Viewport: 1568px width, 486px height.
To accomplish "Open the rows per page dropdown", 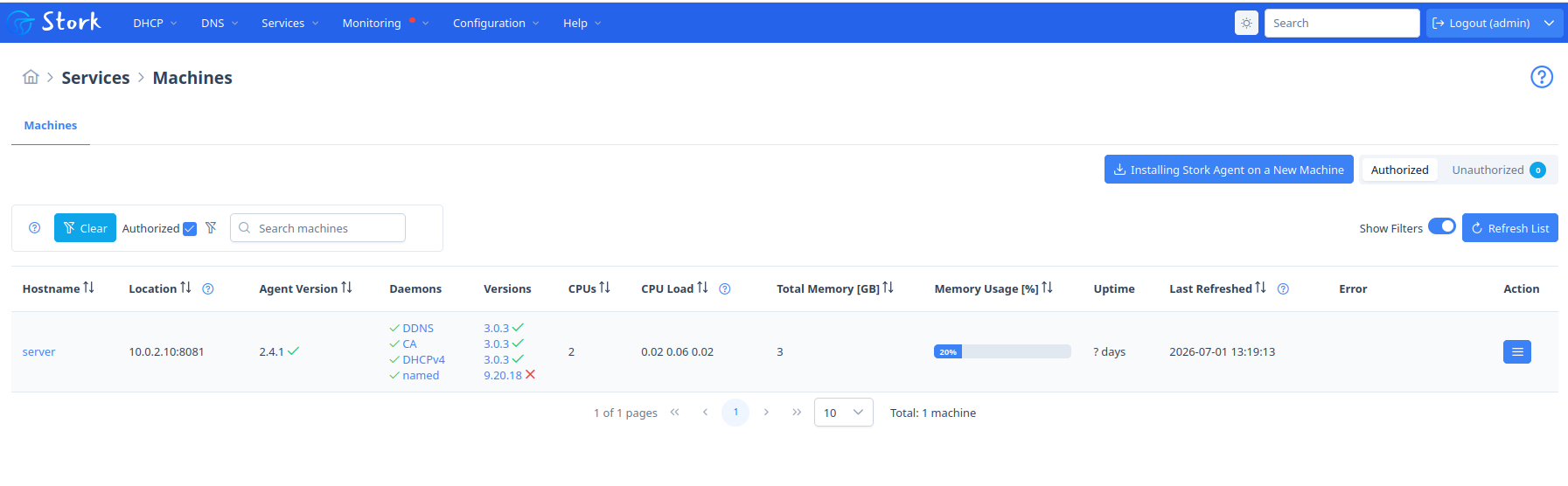I will (843, 413).
